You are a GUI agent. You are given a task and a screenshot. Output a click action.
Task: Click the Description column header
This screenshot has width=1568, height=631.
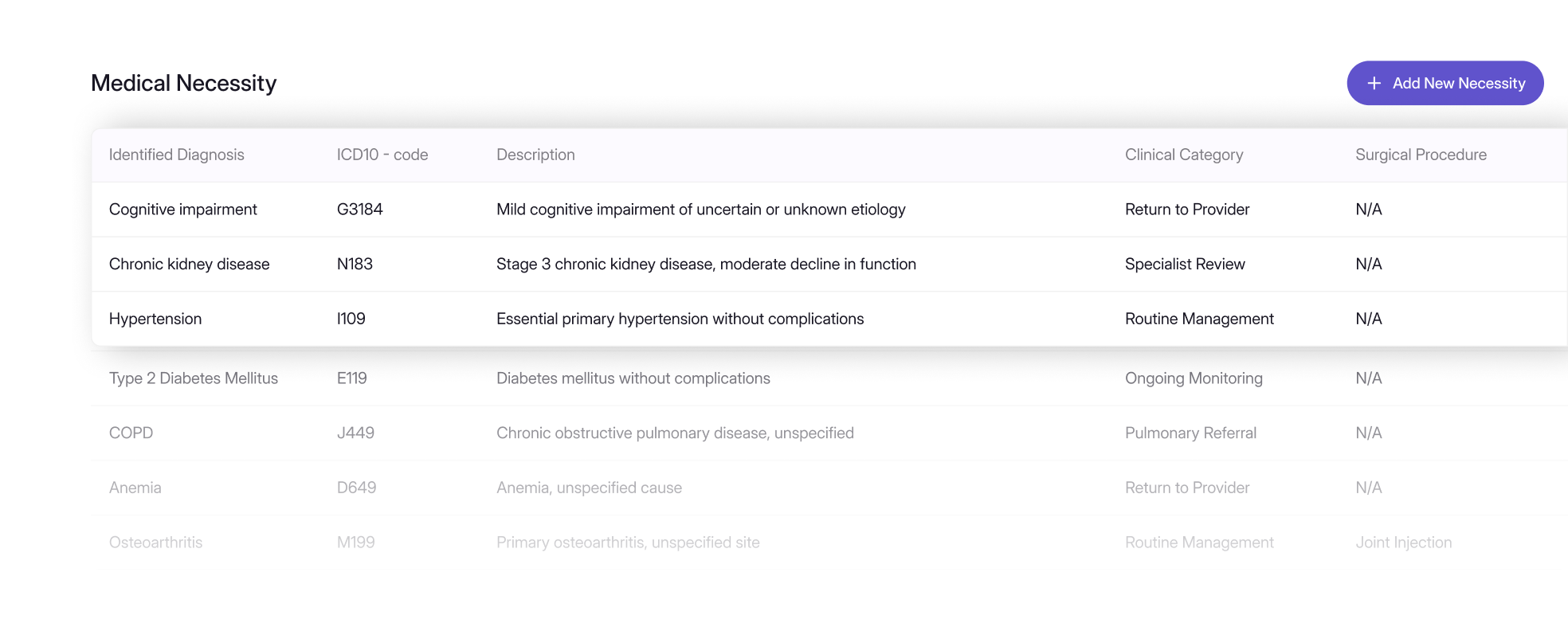coord(535,155)
